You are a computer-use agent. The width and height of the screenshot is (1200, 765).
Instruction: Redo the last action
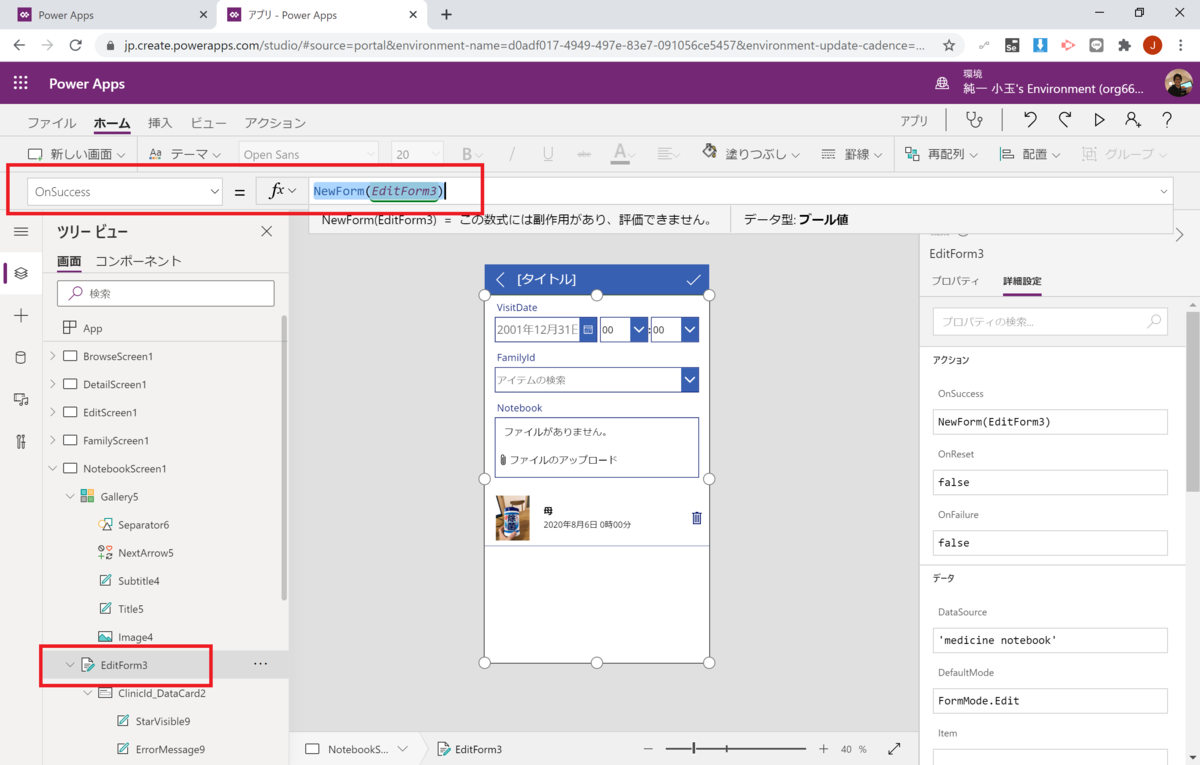1064,120
